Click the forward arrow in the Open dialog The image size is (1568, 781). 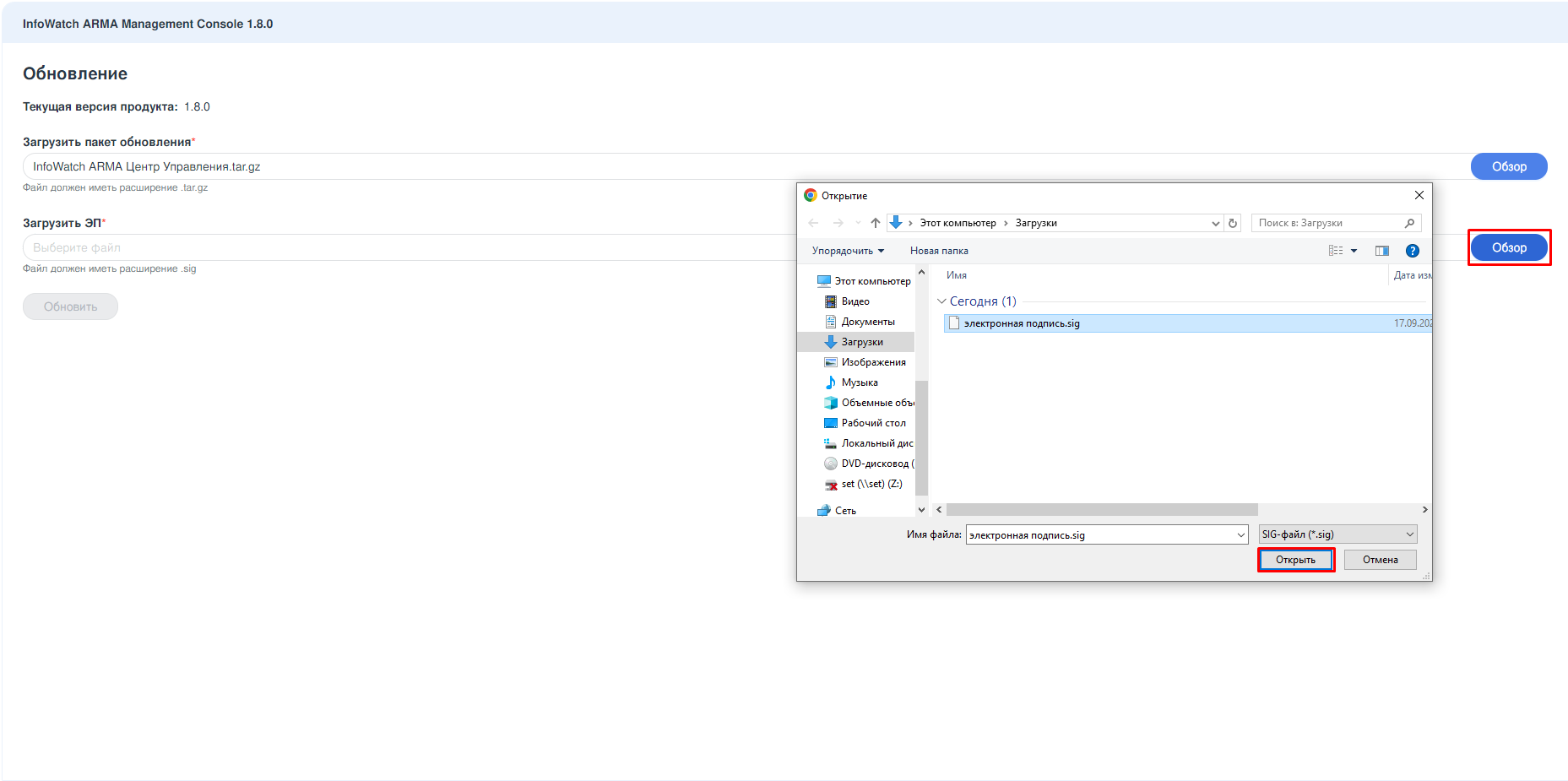(x=838, y=223)
